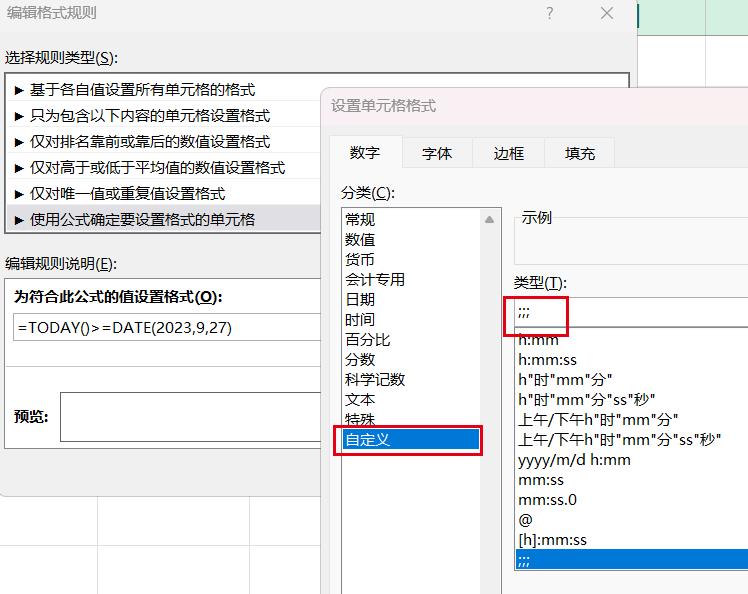The height and width of the screenshot is (594, 748).
Task: Switch to the 边框 tab
Action: [x=509, y=153]
